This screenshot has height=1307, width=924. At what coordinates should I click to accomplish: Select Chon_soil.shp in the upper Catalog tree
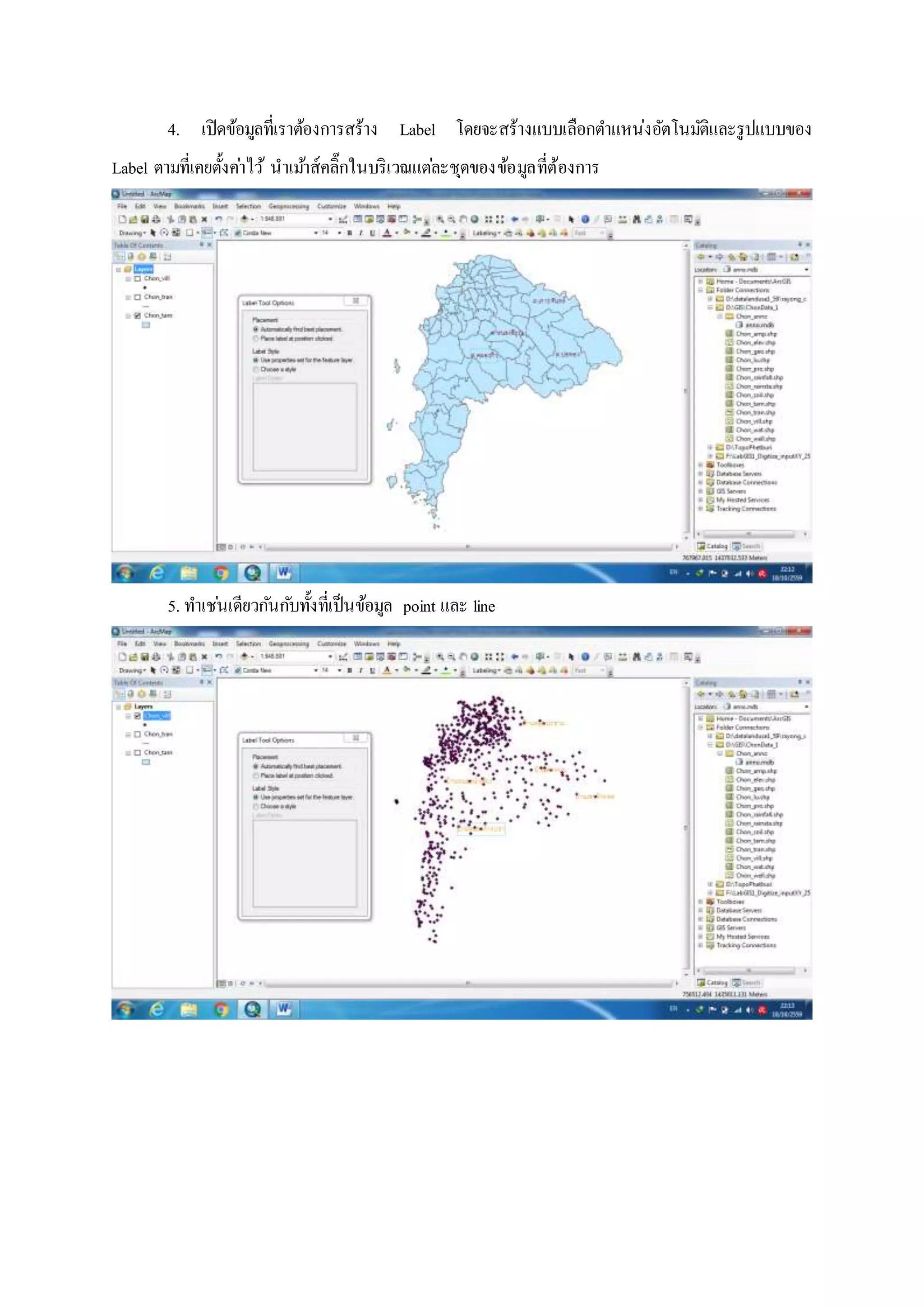(754, 395)
